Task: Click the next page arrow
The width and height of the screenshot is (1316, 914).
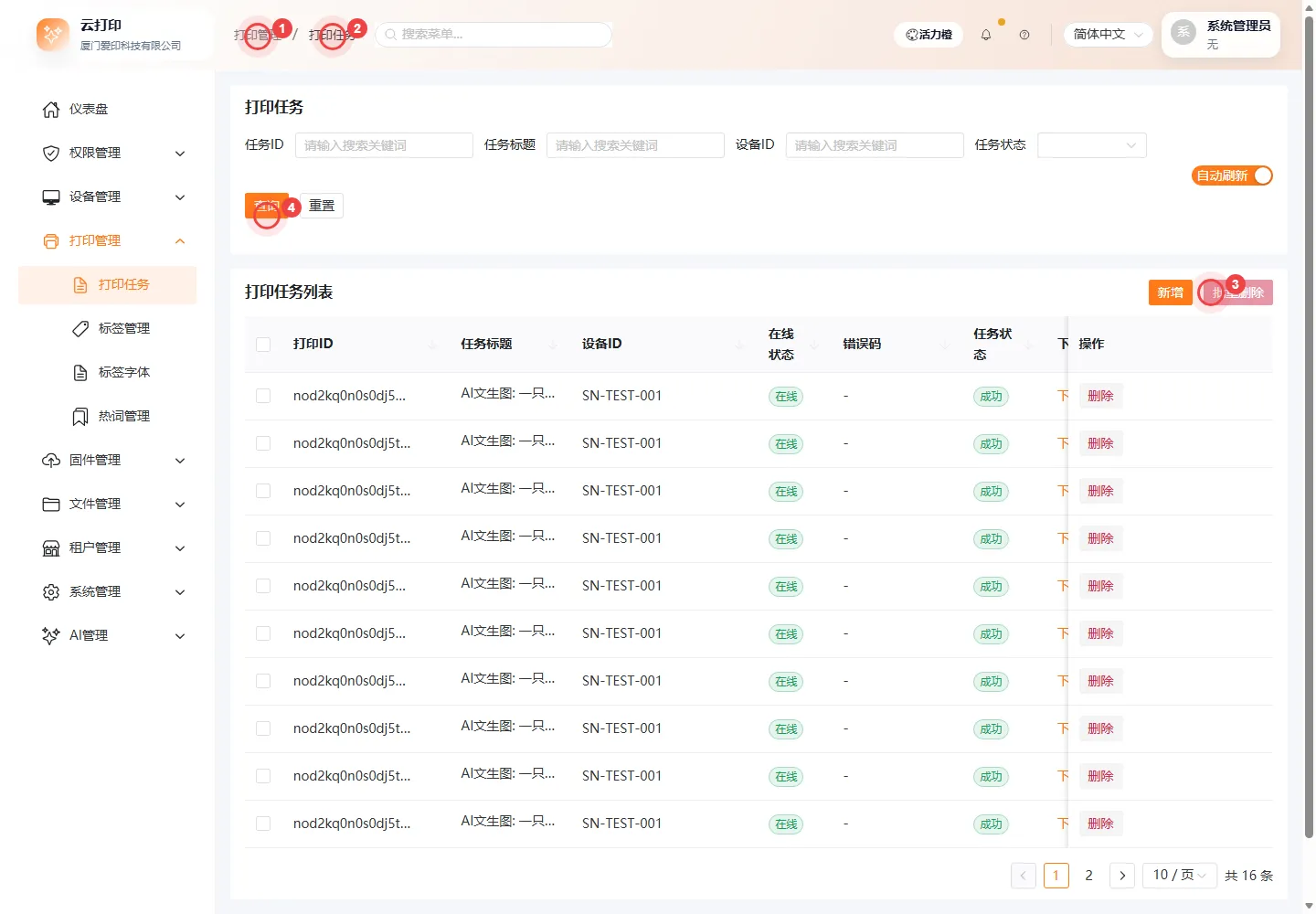Action: [1122, 876]
